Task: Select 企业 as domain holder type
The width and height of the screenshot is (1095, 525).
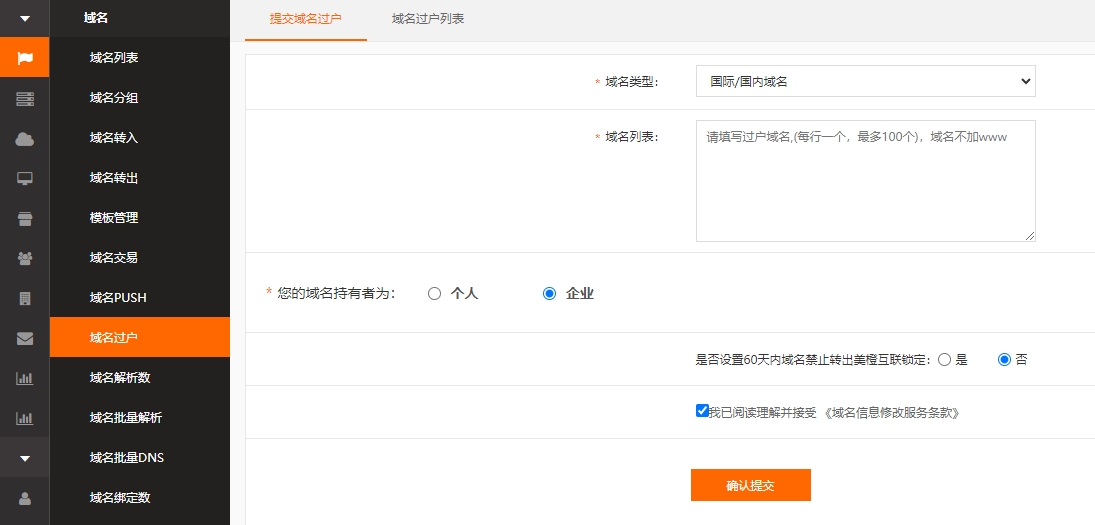Action: pos(549,294)
